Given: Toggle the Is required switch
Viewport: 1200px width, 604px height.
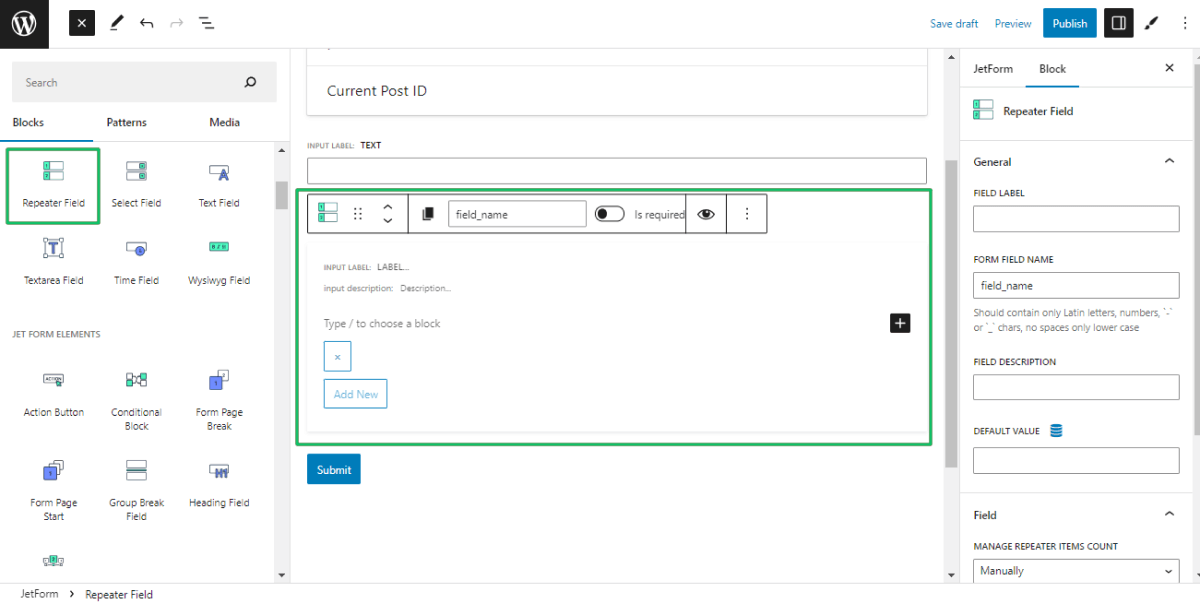Looking at the screenshot, I should pyautogui.click(x=609, y=213).
